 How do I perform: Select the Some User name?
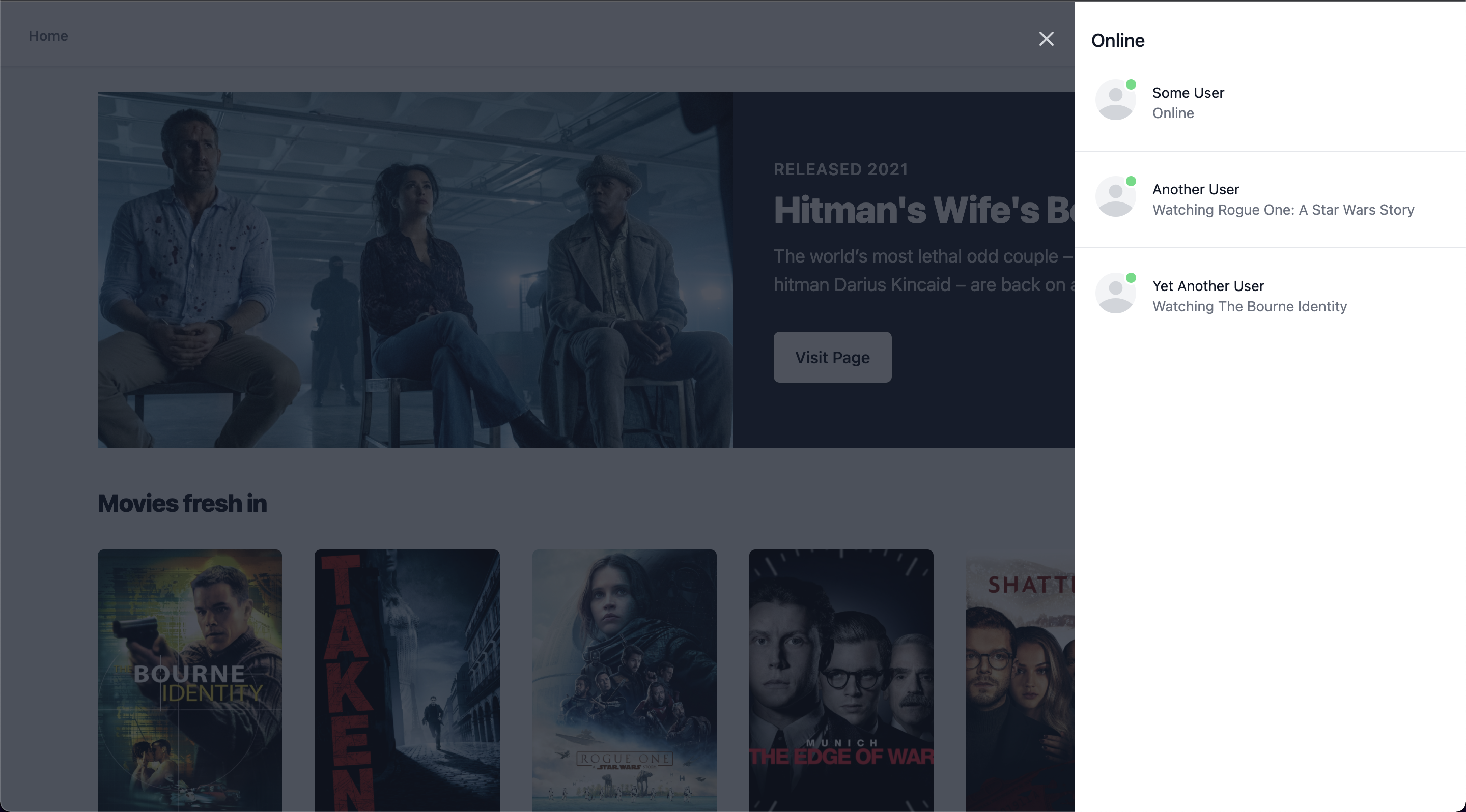(x=1188, y=93)
